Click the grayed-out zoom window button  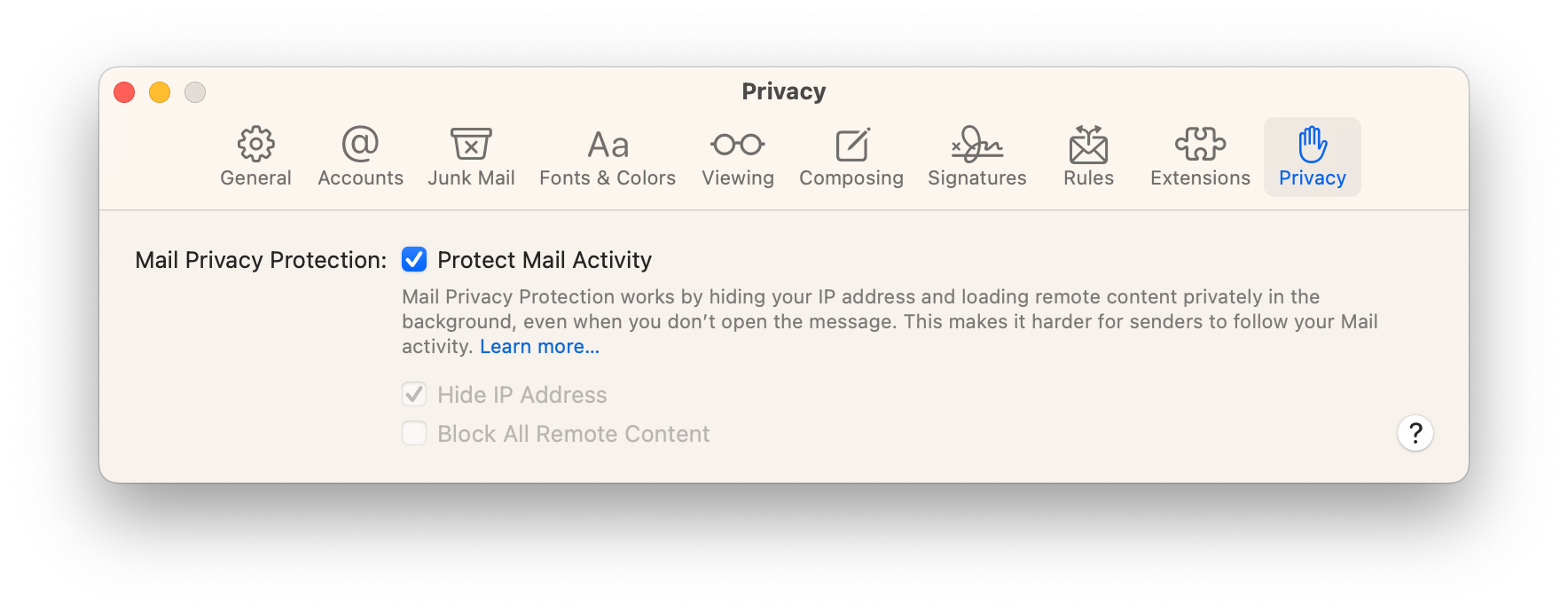tap(195, 92)
